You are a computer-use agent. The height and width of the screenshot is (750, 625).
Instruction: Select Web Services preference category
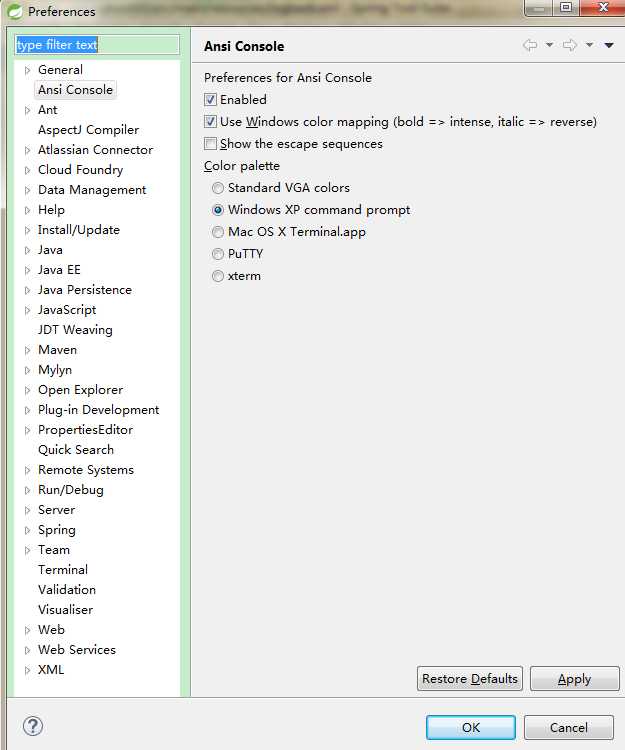point(77,650)
